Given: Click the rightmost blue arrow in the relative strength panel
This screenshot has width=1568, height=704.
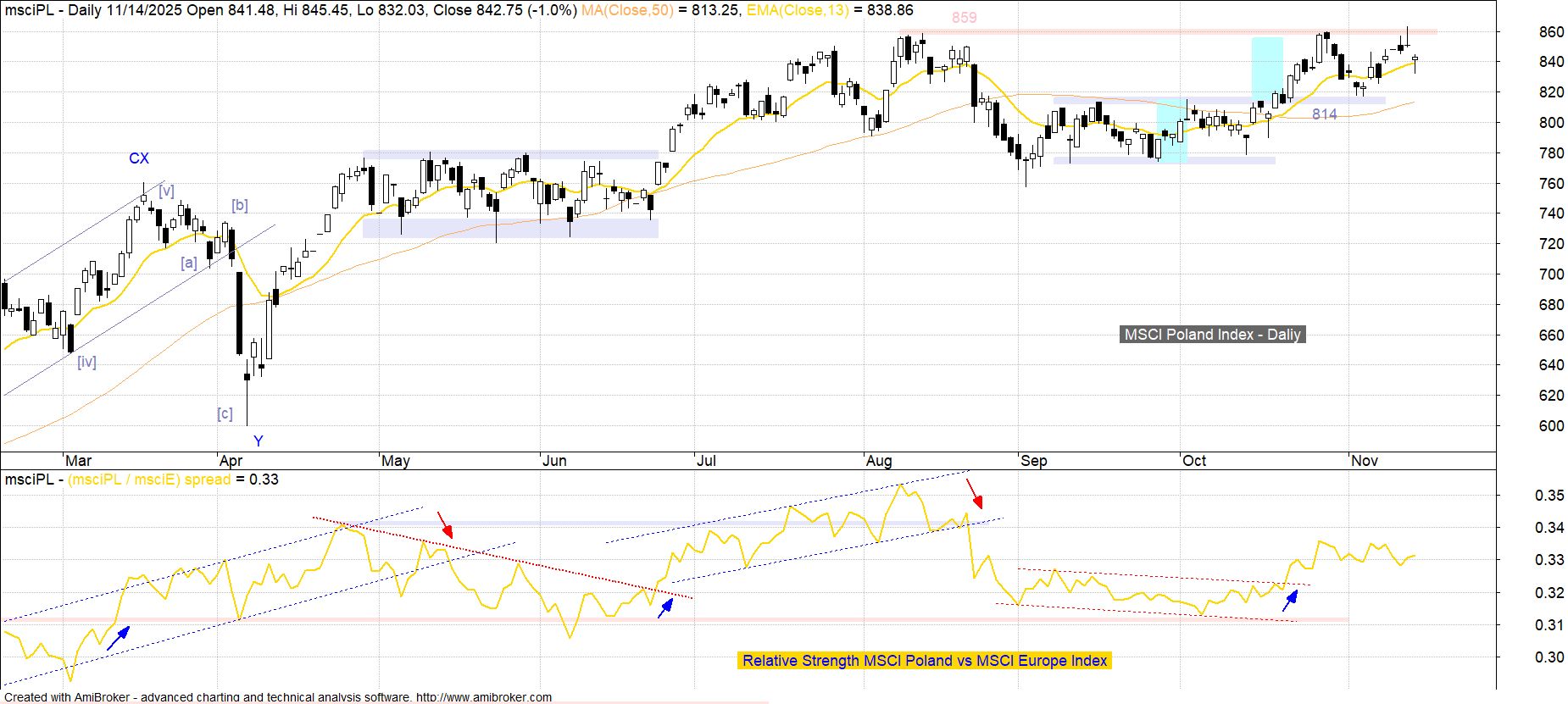Looking at the screenshot, I should 1290,601.
